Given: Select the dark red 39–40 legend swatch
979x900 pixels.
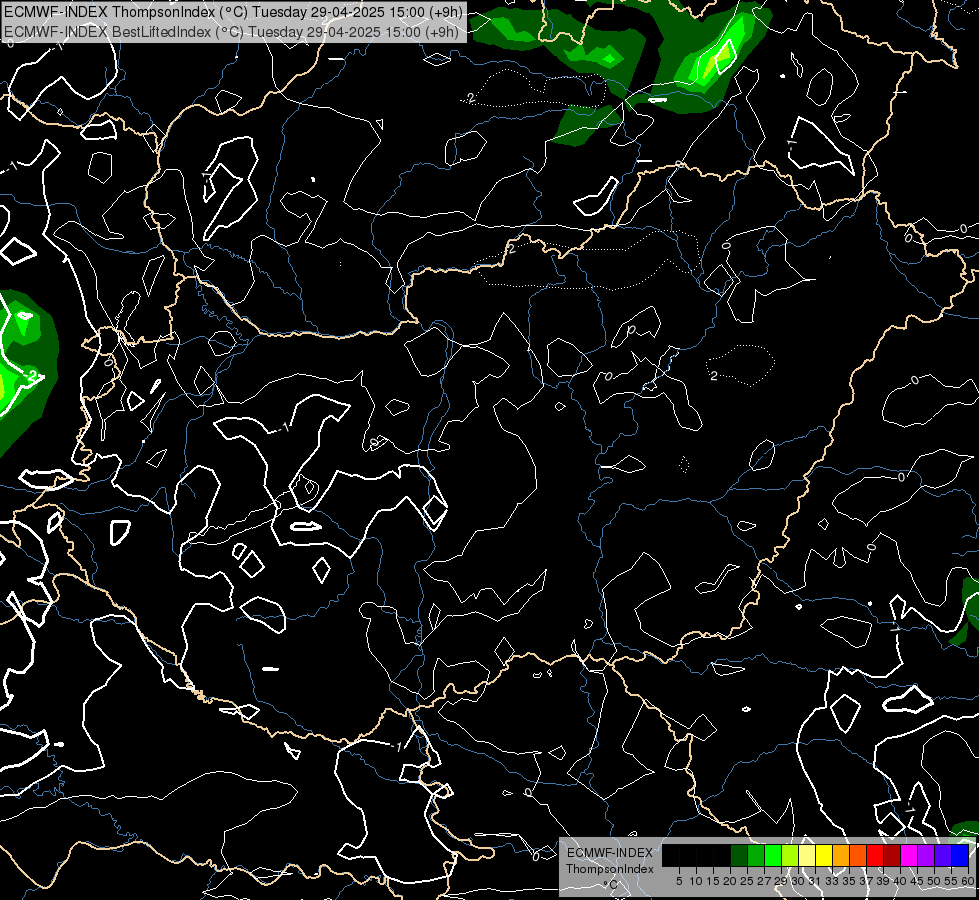Looking at the screenshot, I should (x=892, y=856).
